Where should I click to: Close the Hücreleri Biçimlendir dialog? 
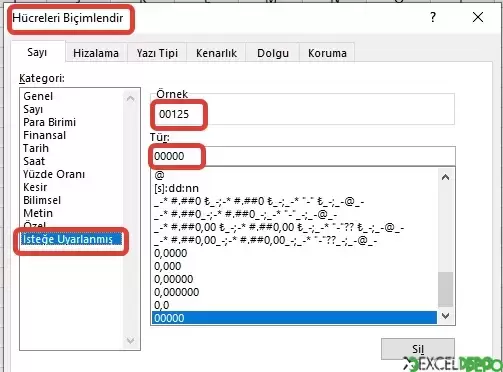coord(478,17)
